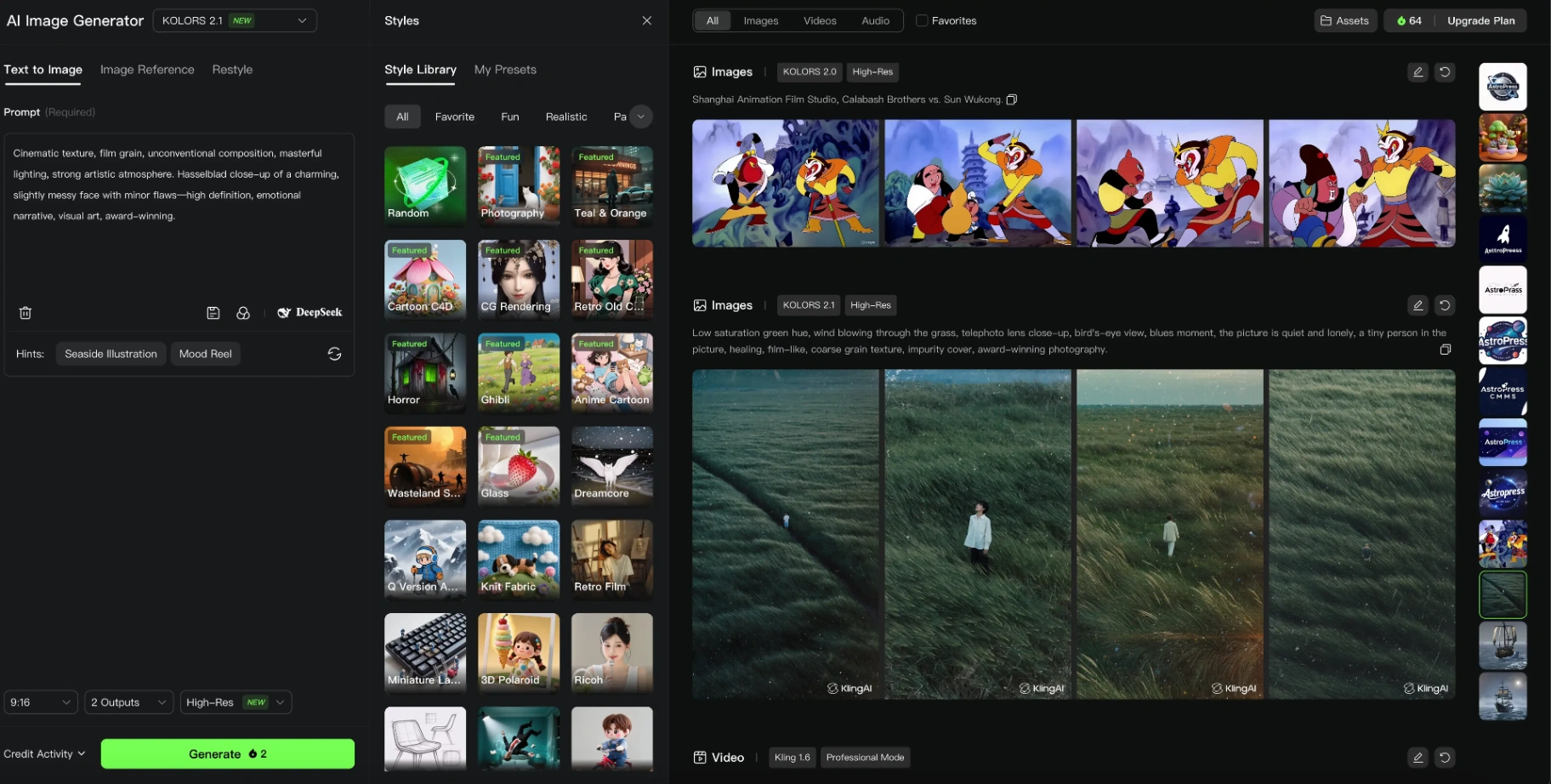This screenshot has height=784, width=1551.
Task: Use DeepSeek prompt enhancement
Action: click(310, 313)
